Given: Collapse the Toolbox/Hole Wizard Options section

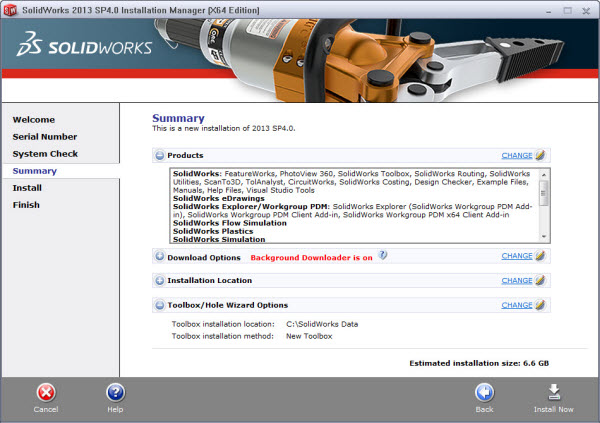Looking at the screenshot, I should 159,305.
